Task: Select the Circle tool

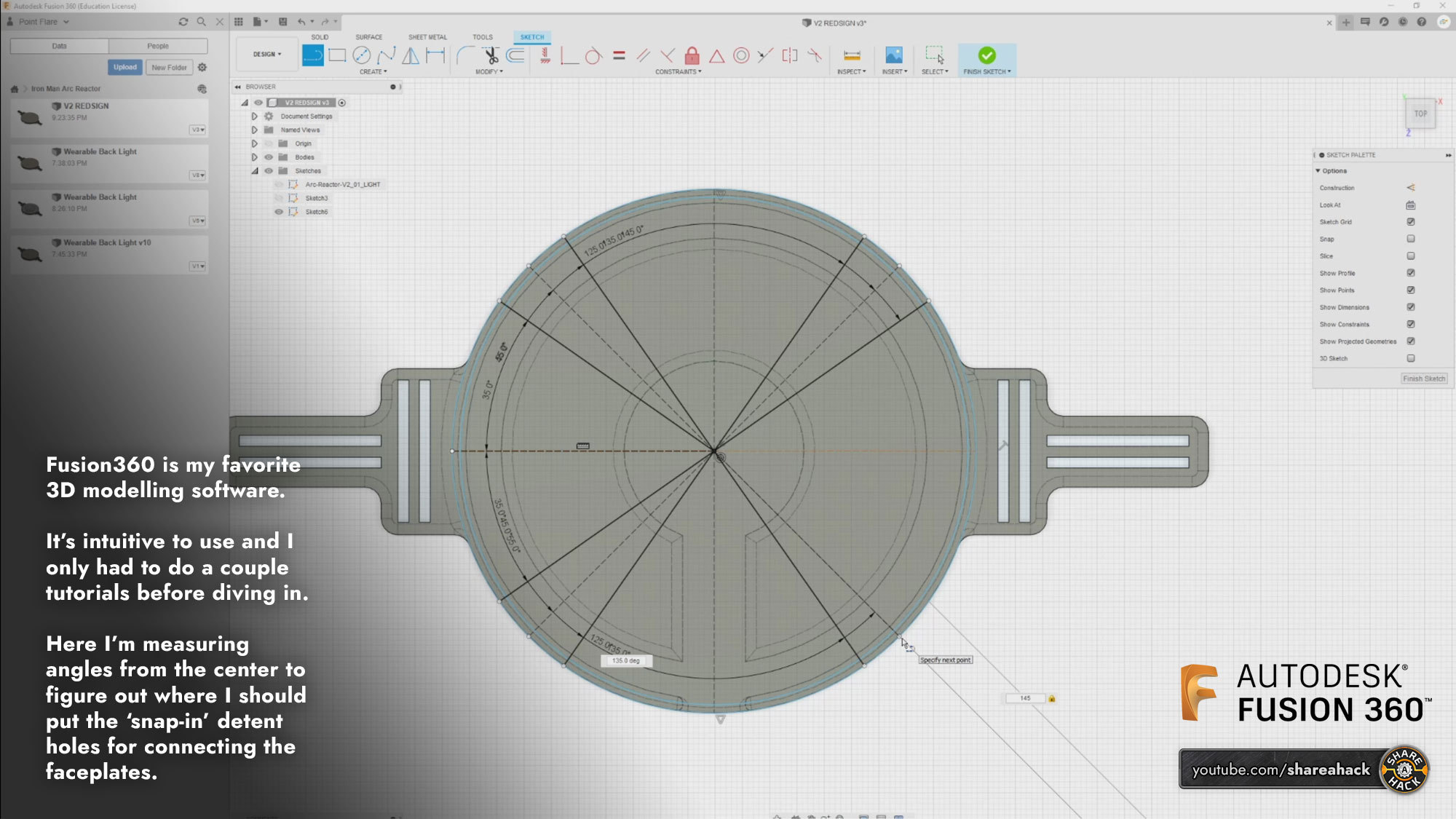Action: coord(362,55)
